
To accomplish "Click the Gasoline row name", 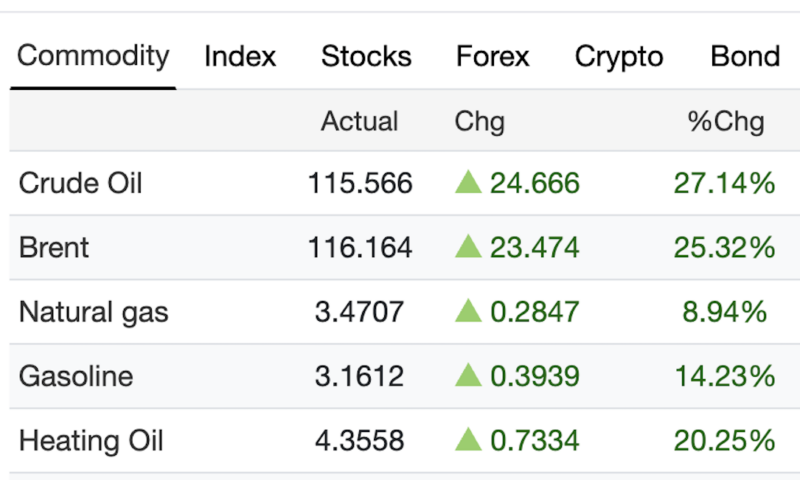I will 76,377.
